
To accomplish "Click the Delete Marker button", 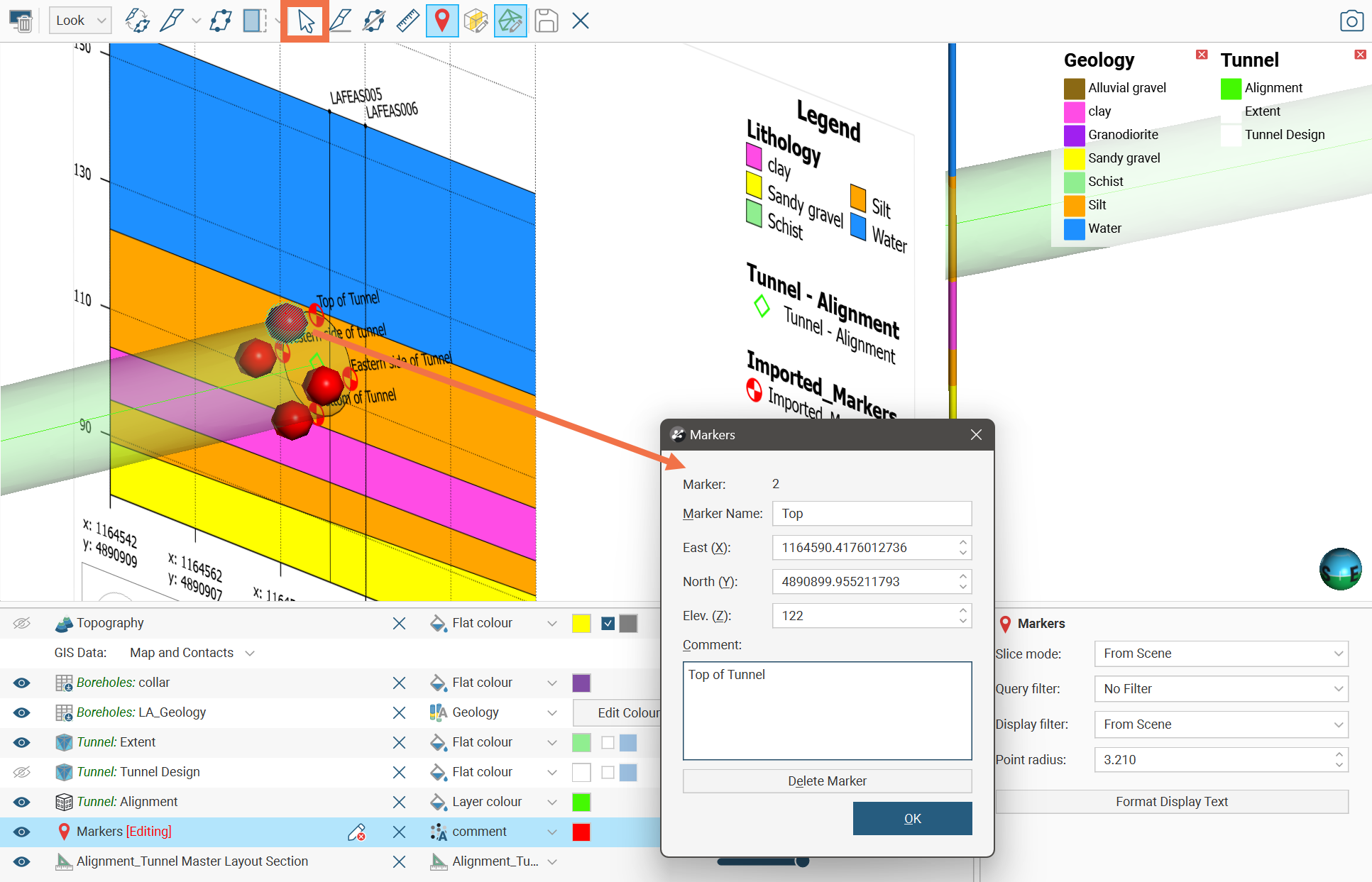I will [827, 781].
